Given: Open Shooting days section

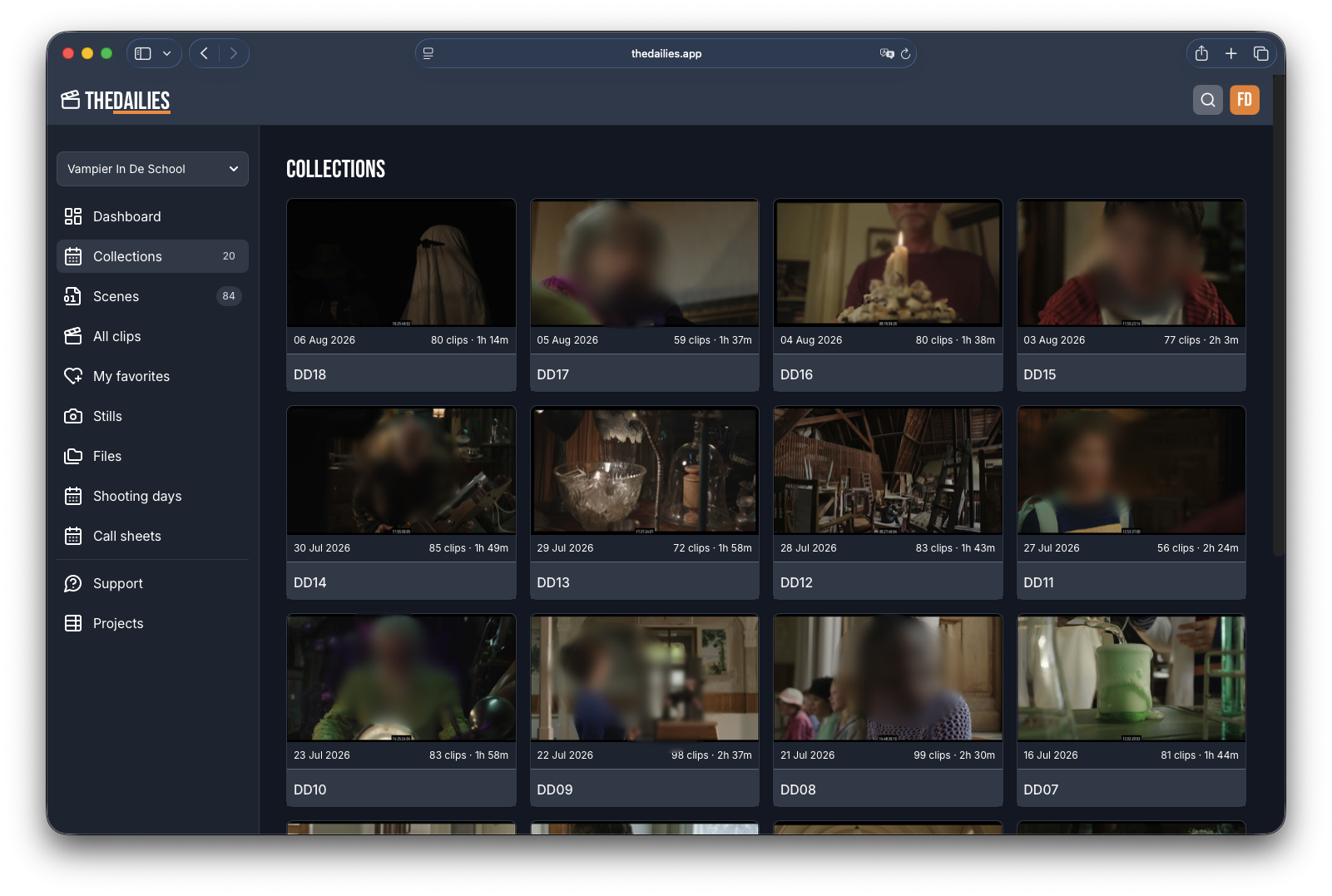Looking at the screenshot, I should click(152, 496).
